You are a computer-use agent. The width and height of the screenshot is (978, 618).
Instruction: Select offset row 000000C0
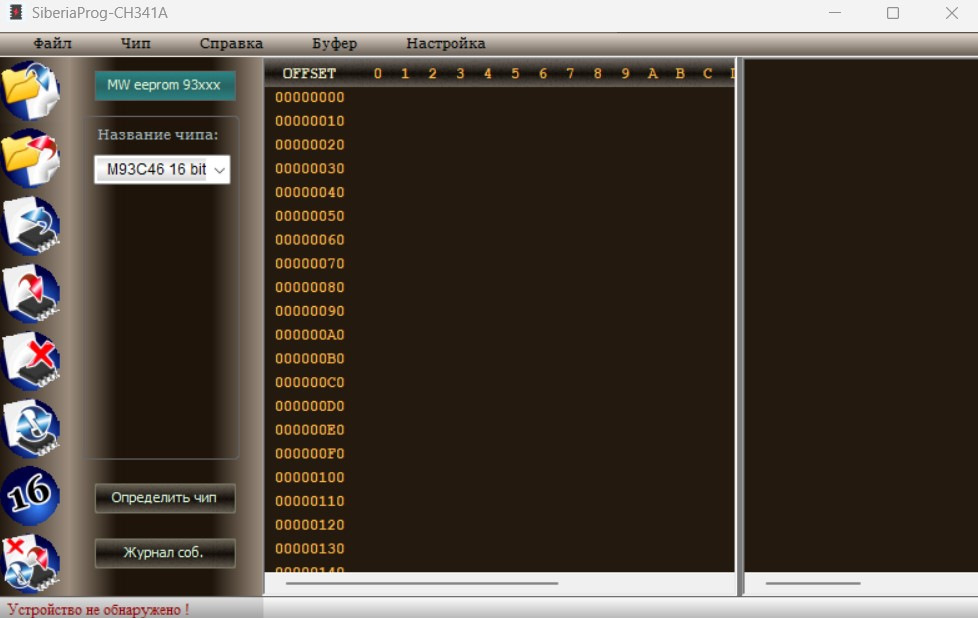pos(309,382)
